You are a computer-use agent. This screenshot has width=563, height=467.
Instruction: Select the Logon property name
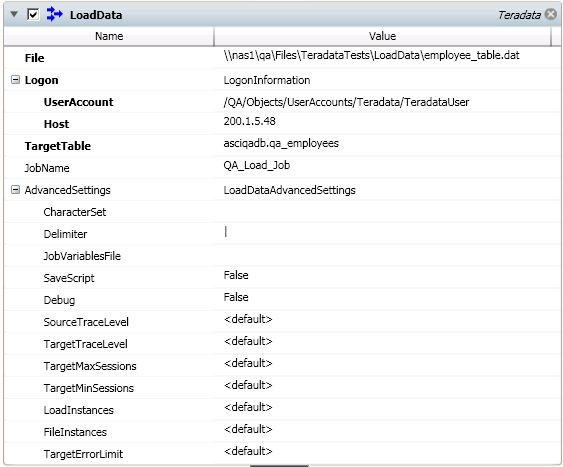[x=41, y=80]
